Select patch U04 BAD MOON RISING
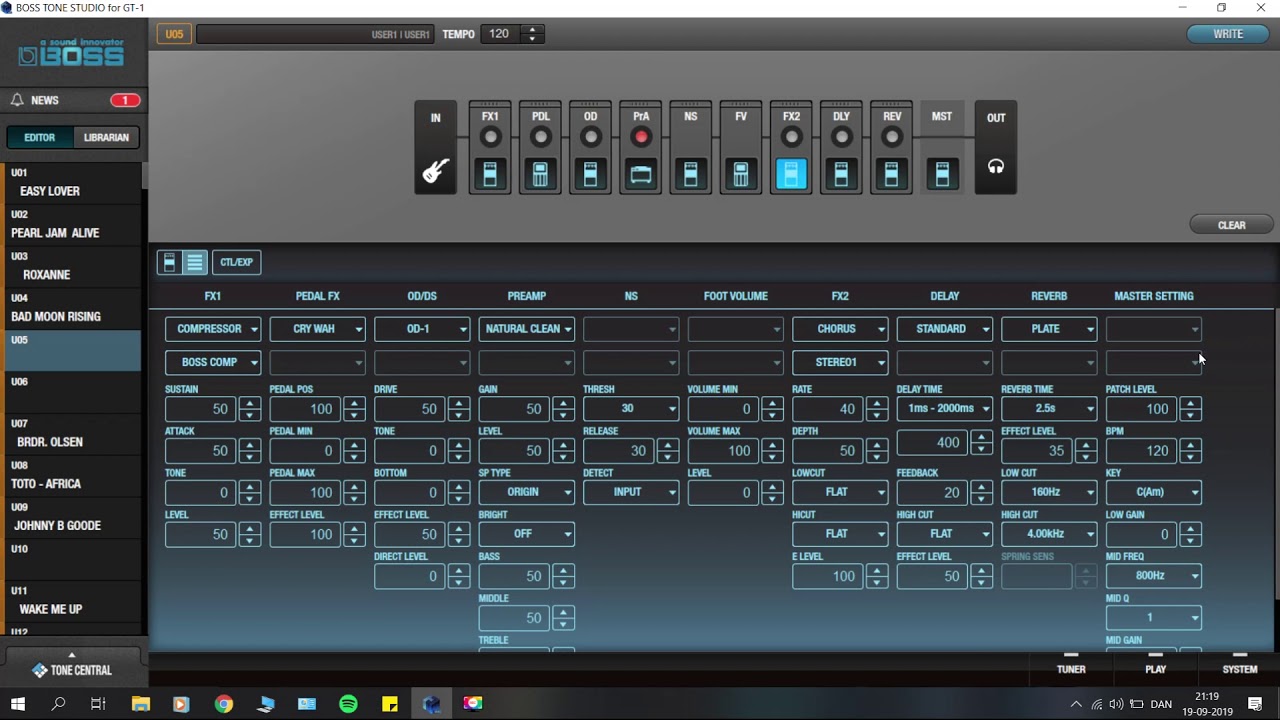This screenshot has height=720, width=1280. tap(72, 308)
